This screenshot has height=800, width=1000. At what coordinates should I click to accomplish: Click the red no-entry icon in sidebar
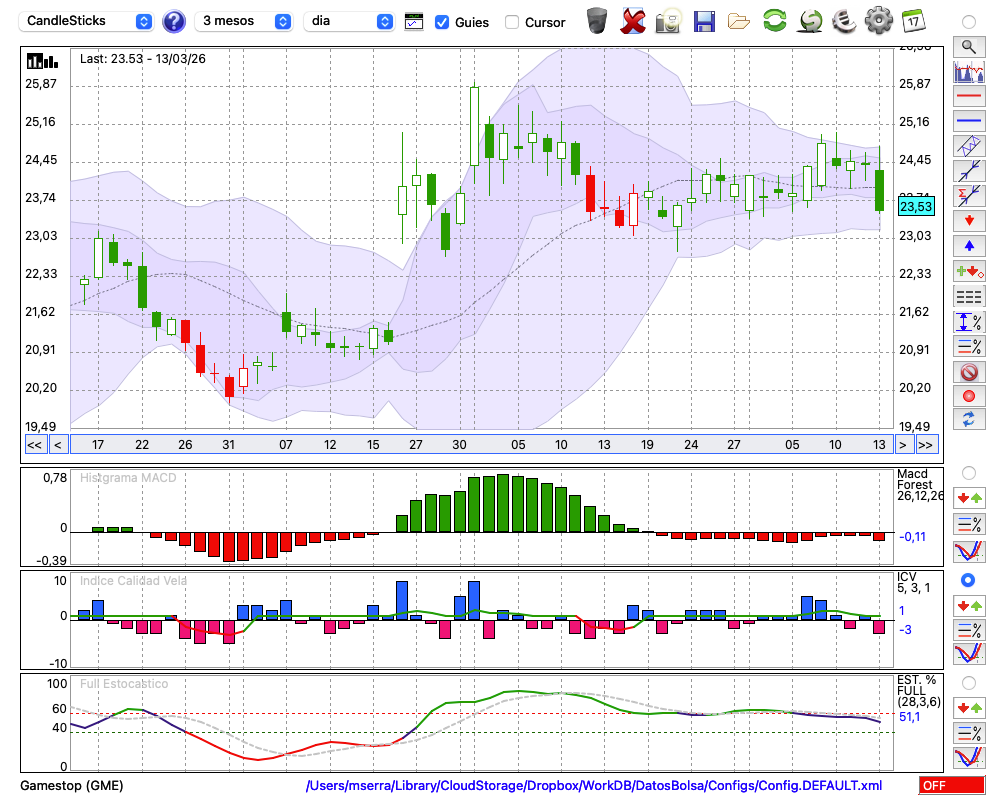click(x=968, y=372)
